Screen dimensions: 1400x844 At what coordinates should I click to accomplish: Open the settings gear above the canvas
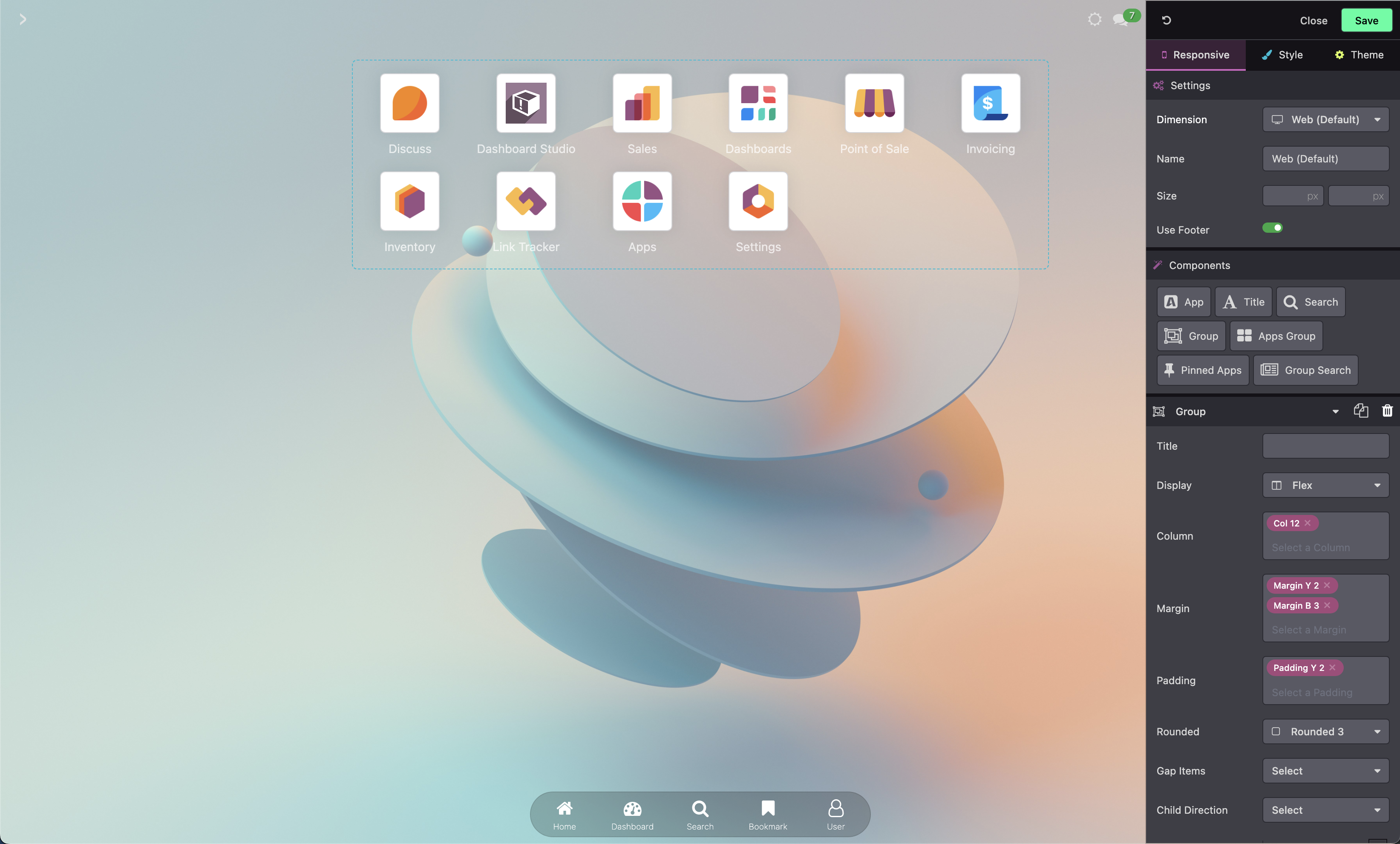pyautogui.click(x=1095, y=19)
